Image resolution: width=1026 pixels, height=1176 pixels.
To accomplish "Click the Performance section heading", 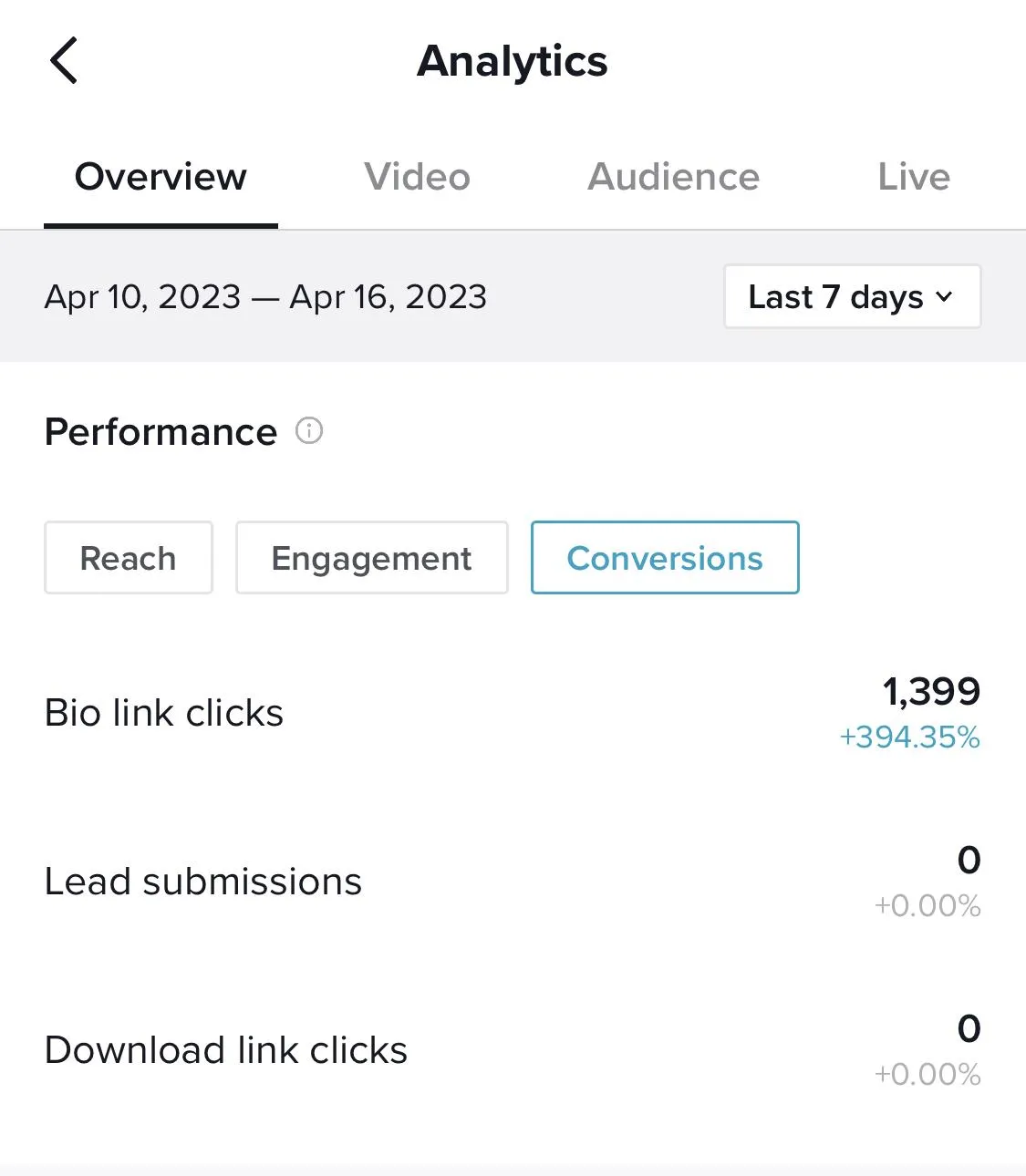I will click(161, 432).
